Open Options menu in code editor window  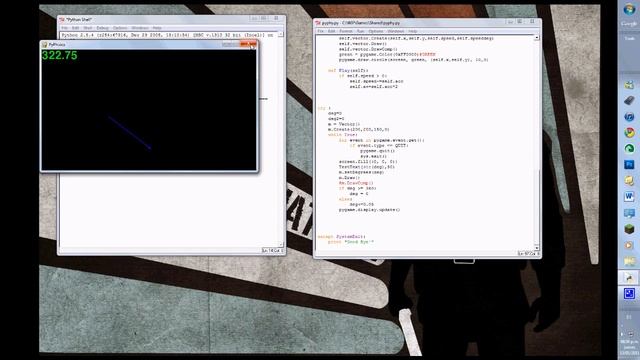point(376,31)
